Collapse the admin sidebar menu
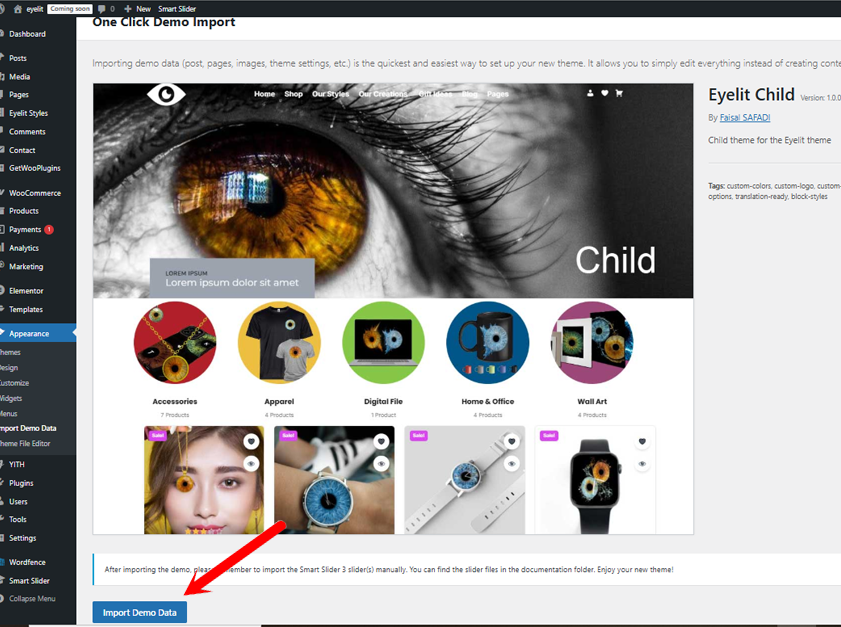 32,598
